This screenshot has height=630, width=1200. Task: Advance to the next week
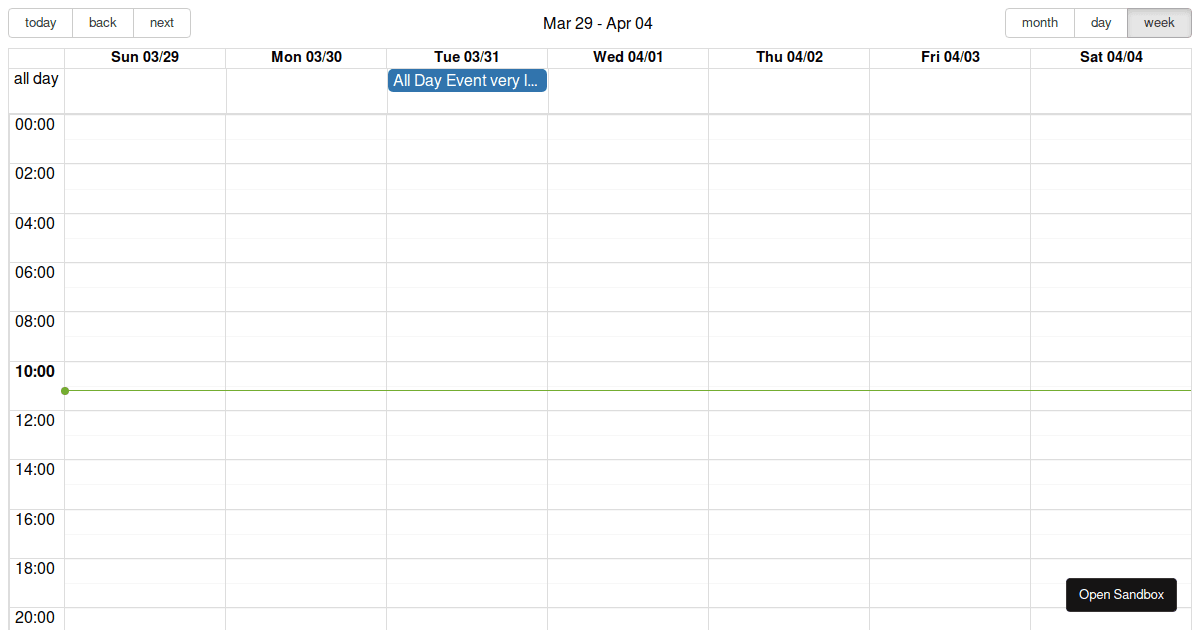[162, 23]
